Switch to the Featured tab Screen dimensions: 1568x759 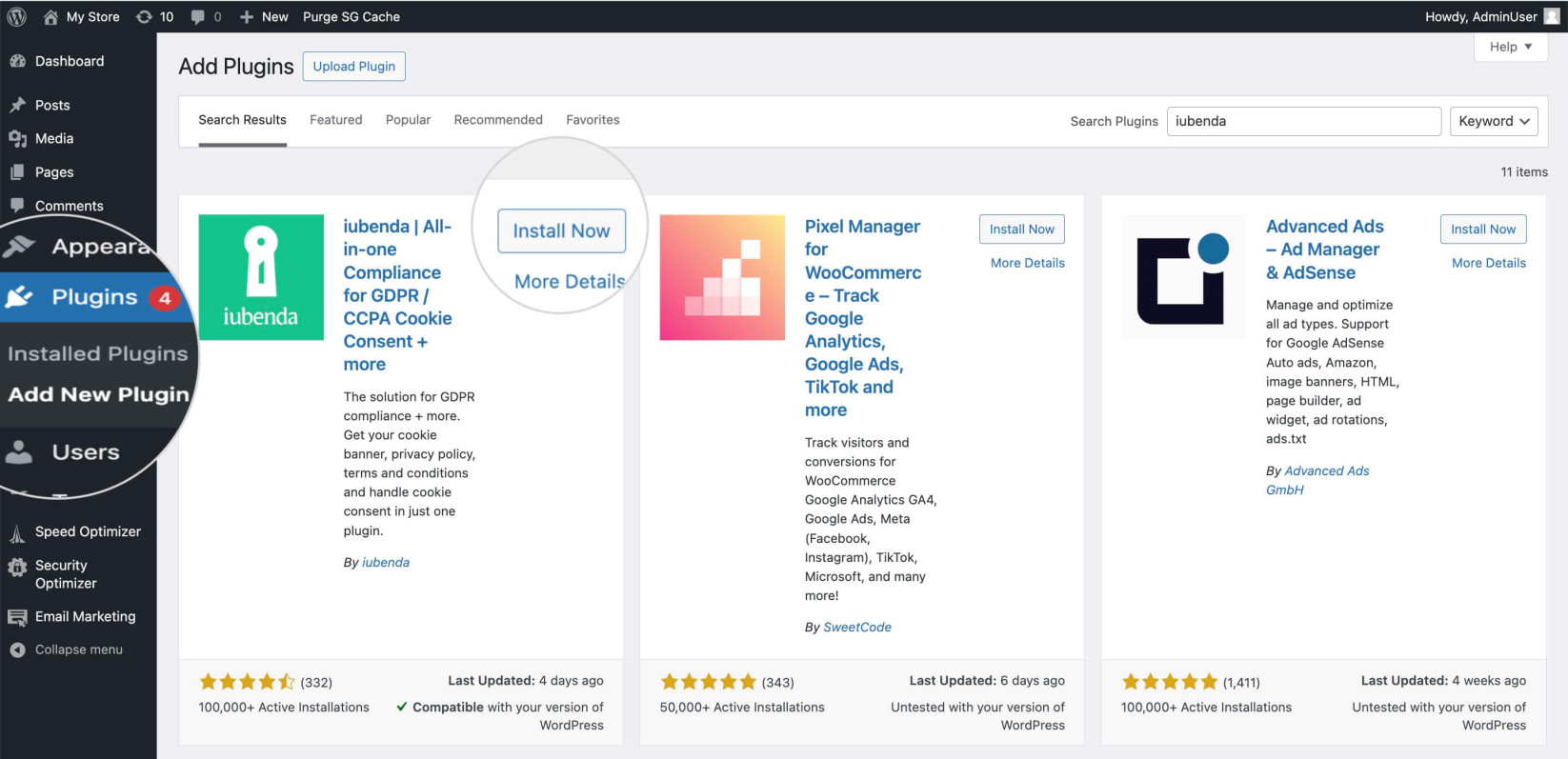tap(336, 120)
